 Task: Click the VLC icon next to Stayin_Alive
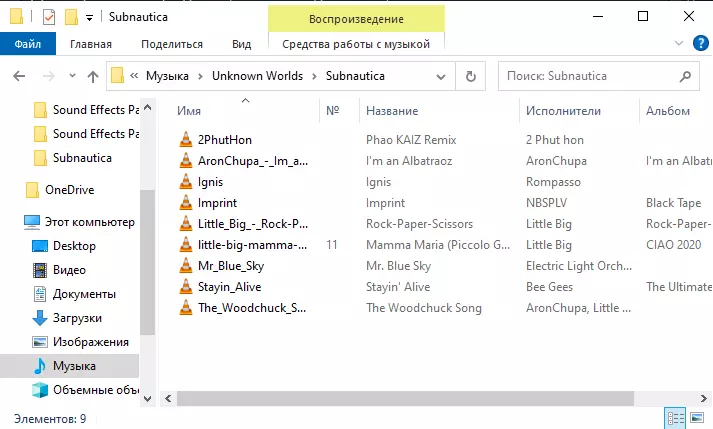tap(186, 286)
